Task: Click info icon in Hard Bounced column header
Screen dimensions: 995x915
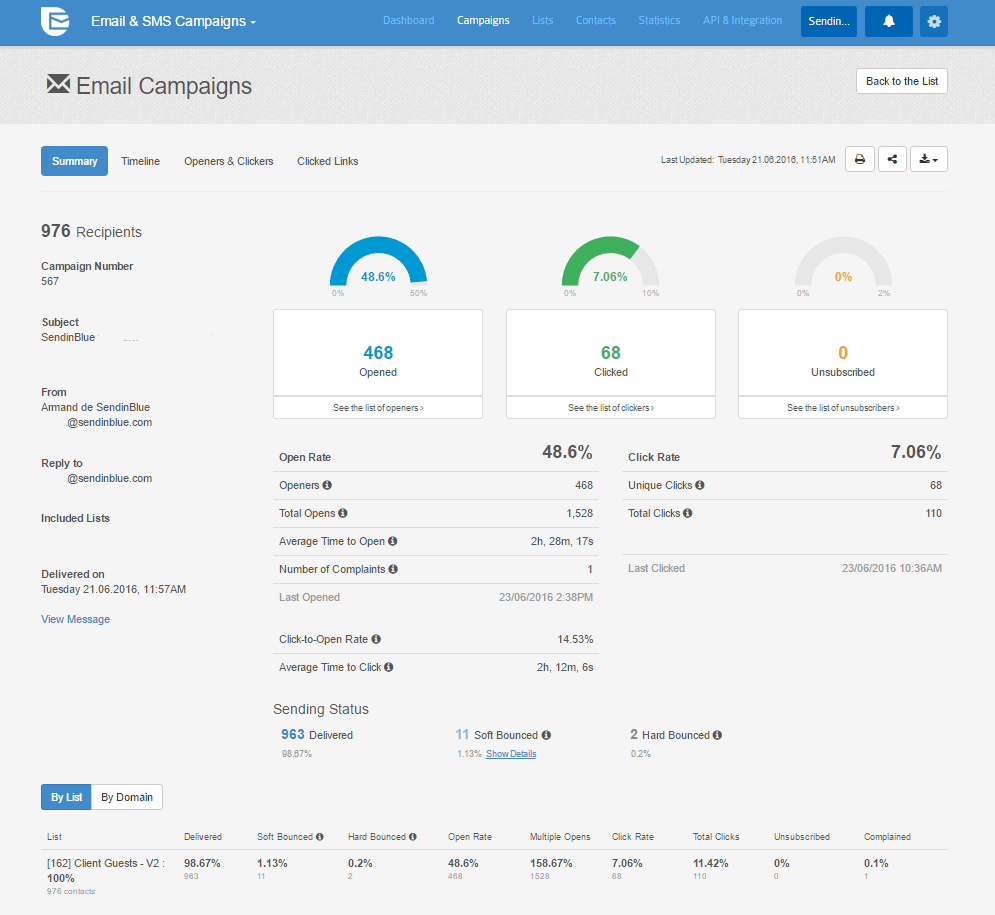Action: pos(412,836)
